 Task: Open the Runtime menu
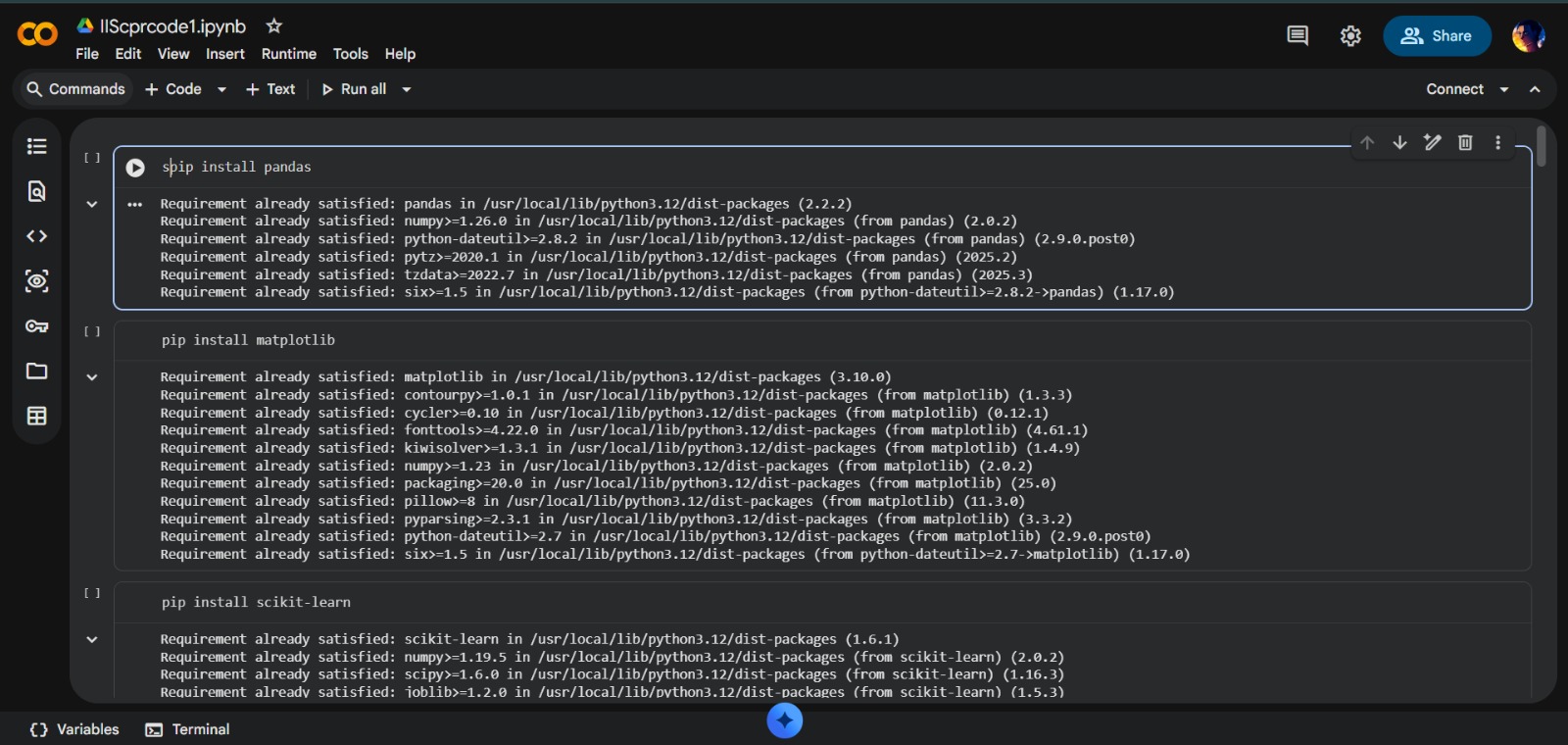click(288, 54)
